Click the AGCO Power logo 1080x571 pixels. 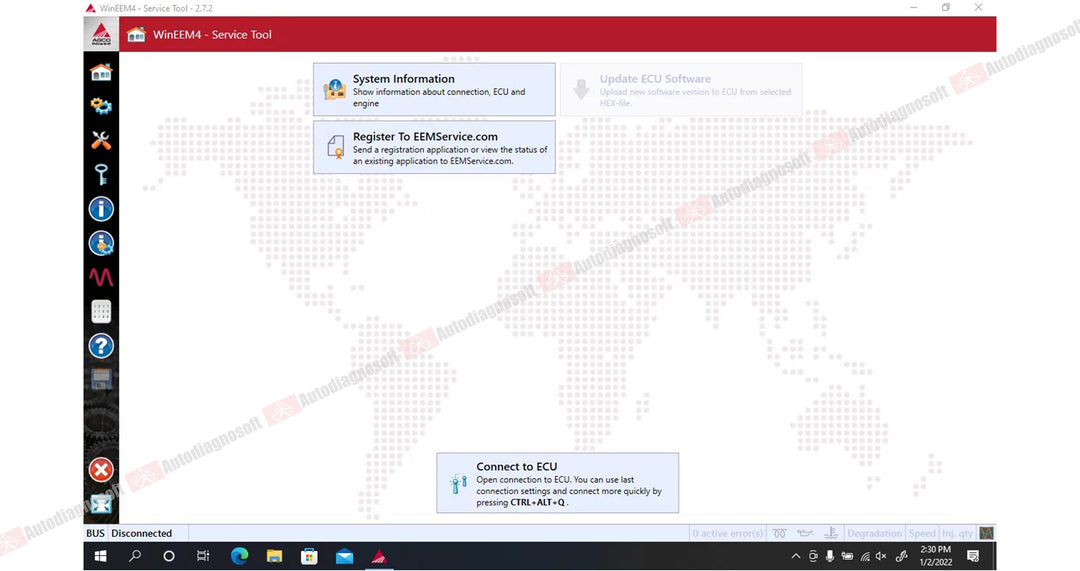[101, 34]
